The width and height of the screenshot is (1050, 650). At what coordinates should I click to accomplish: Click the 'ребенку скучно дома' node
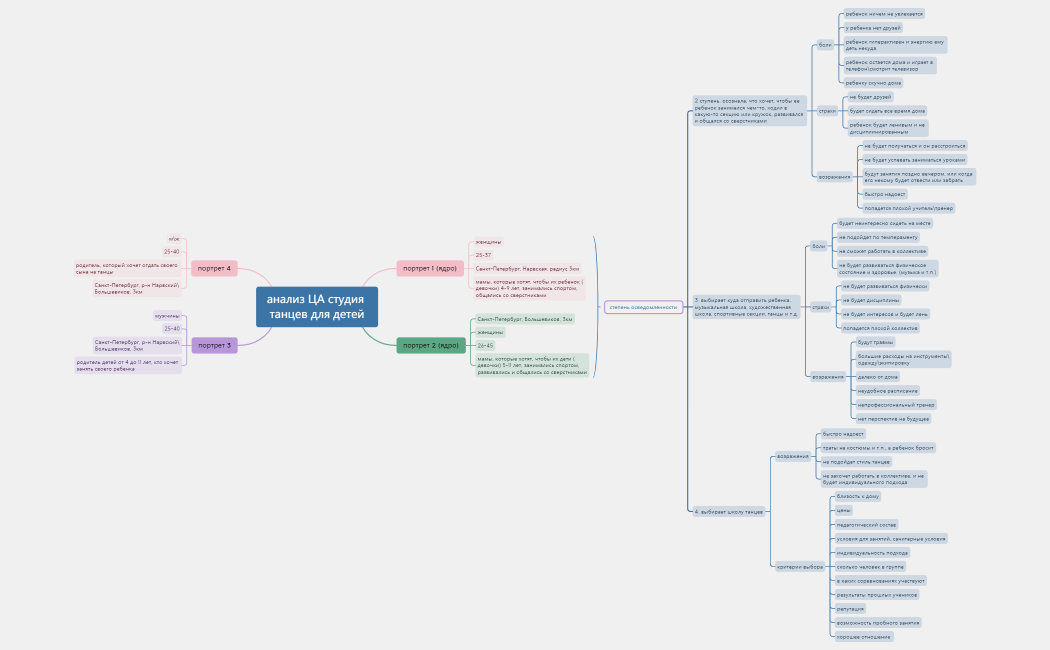[873, 83]
